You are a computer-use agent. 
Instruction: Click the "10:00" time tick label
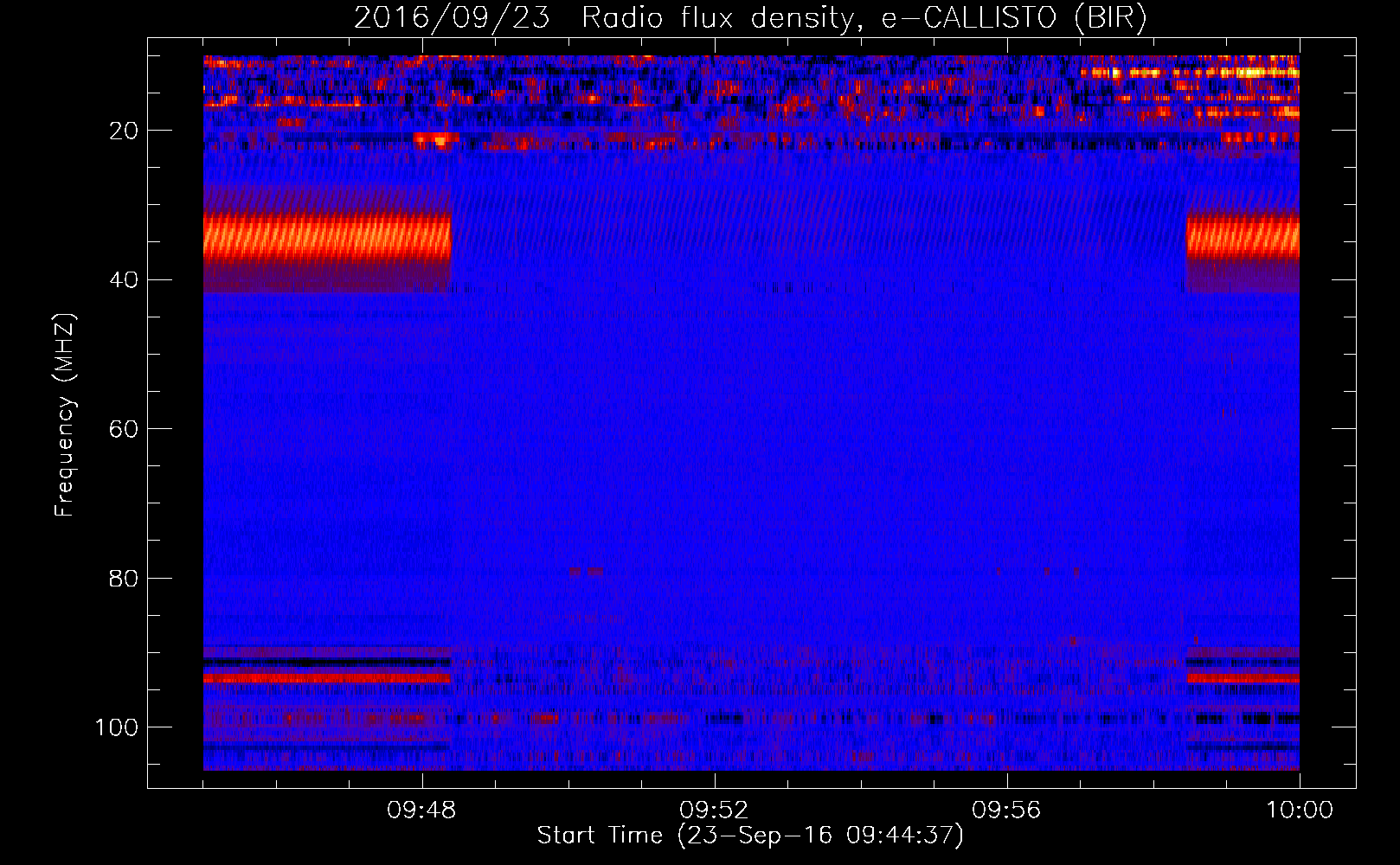pos(1300,811)
